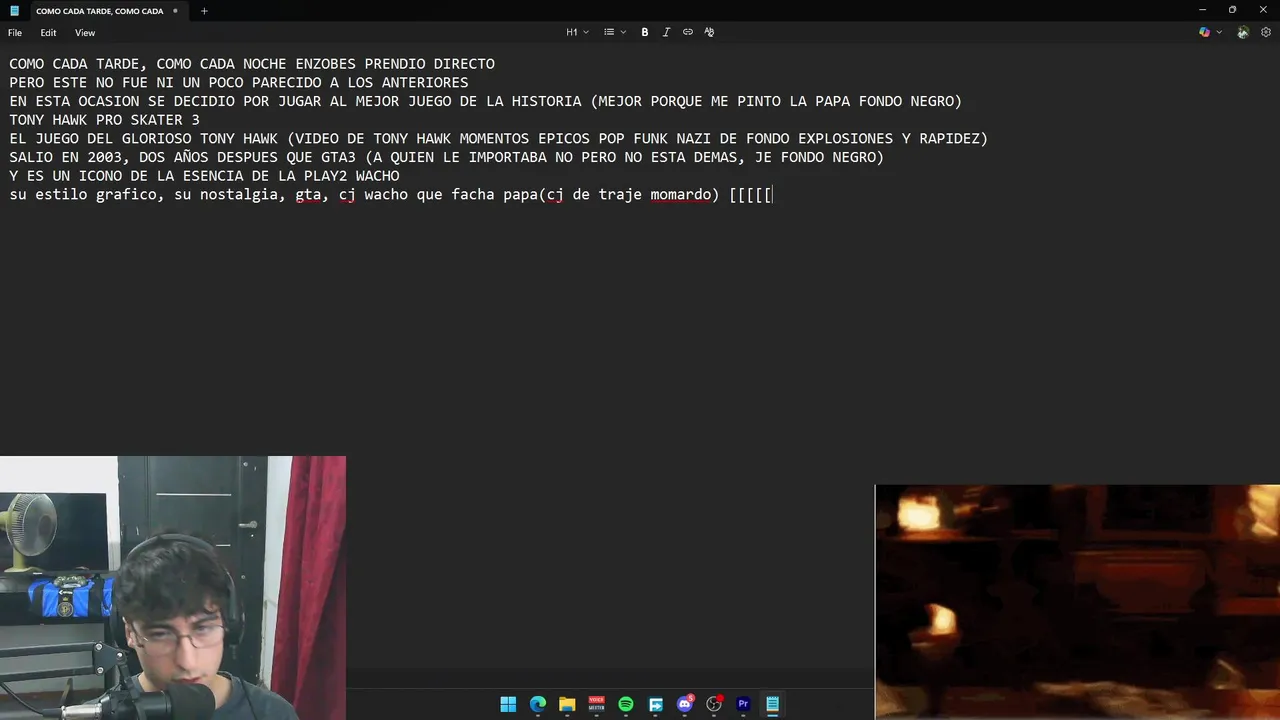Toggle italic formatting
This screenshot has height=720, width=1280.
pos(666,32)
